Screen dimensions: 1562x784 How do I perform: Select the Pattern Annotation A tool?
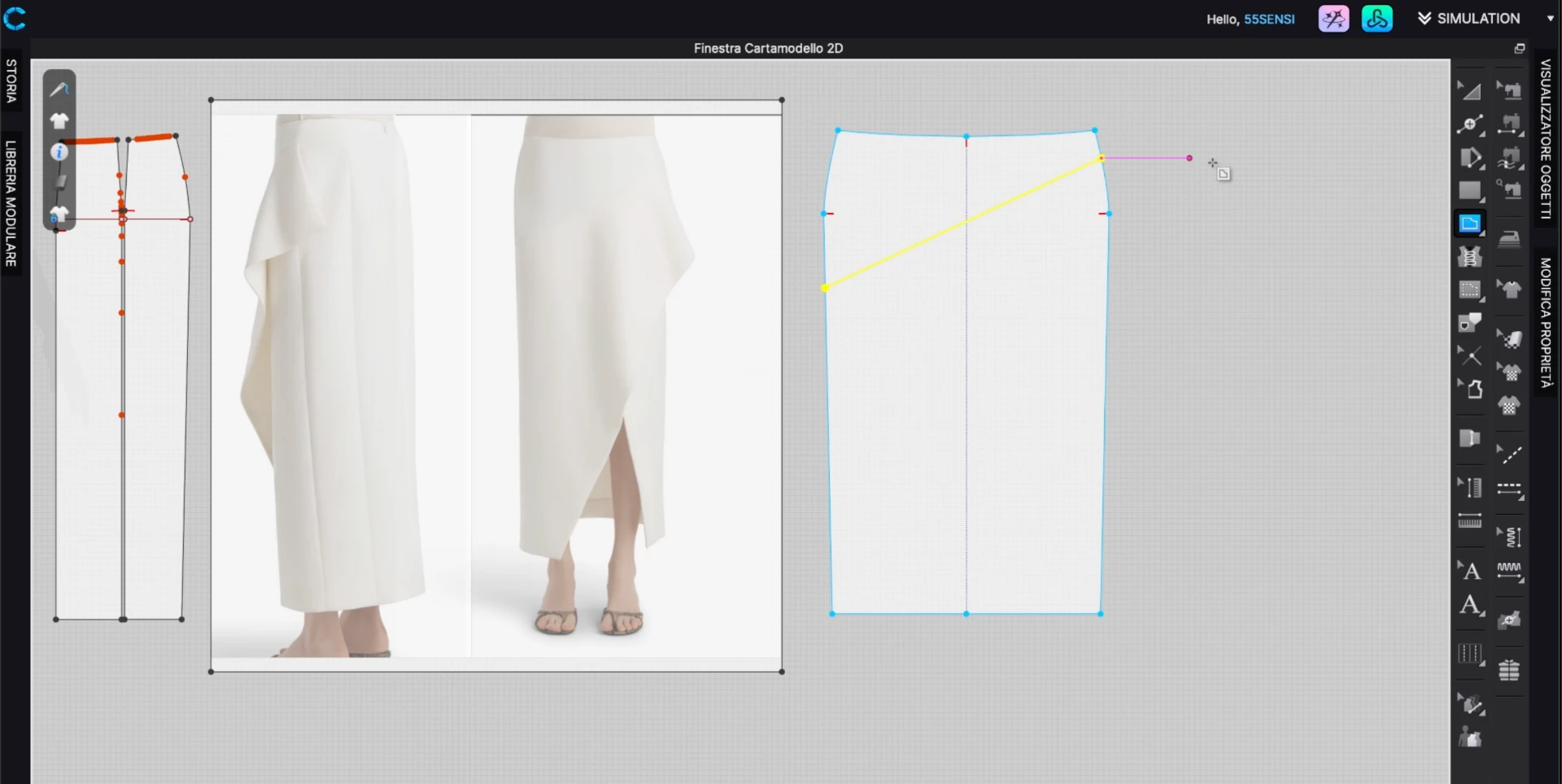1470,605
